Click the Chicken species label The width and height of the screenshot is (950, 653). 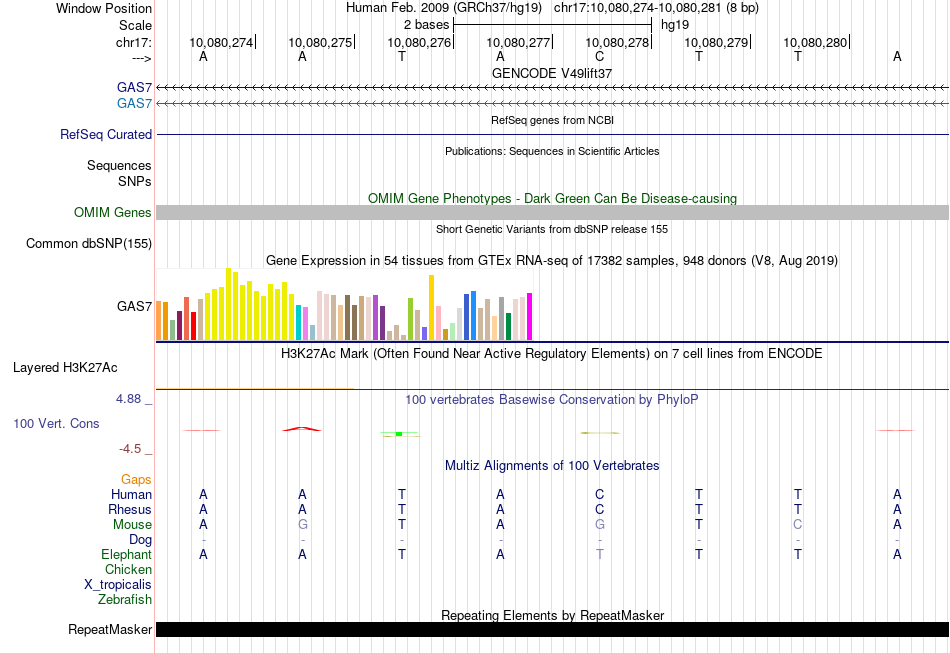click(x=128, y=569)
